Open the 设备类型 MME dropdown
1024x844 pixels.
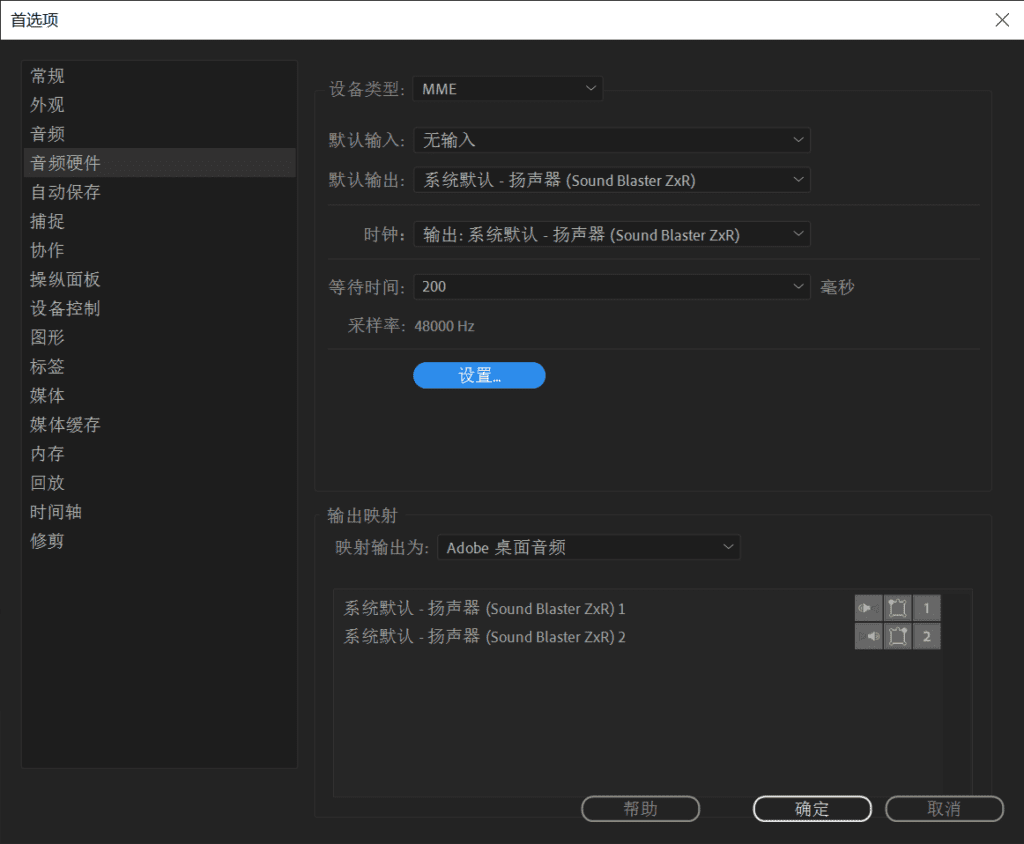pyautogui.click(x=508, y=89)
